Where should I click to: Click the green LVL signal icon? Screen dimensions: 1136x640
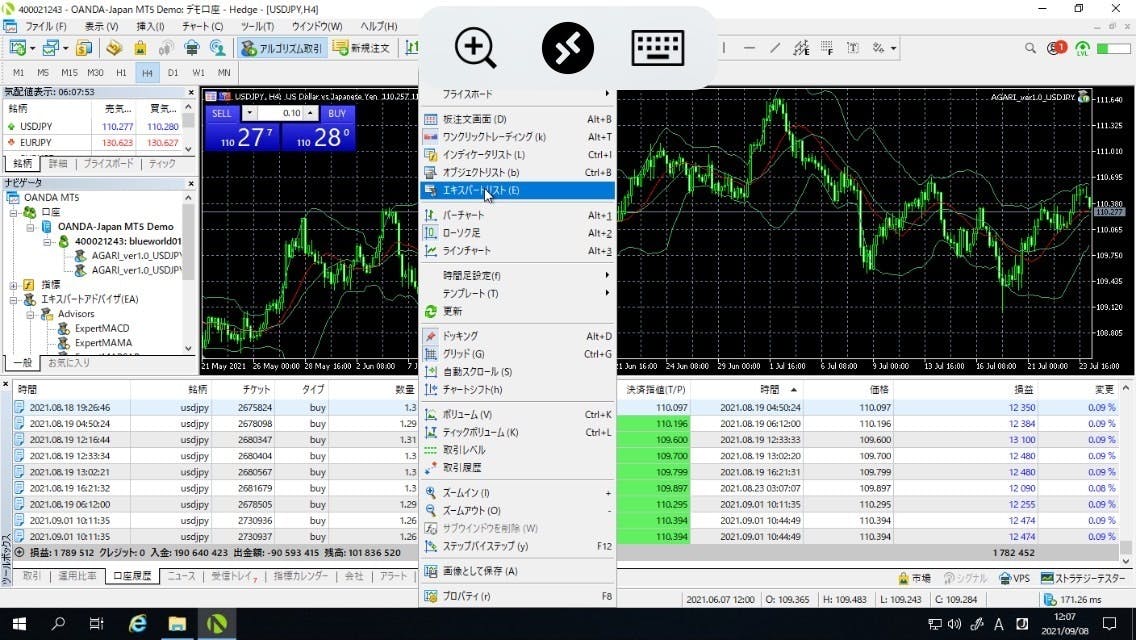click(x=1081, y=48)
